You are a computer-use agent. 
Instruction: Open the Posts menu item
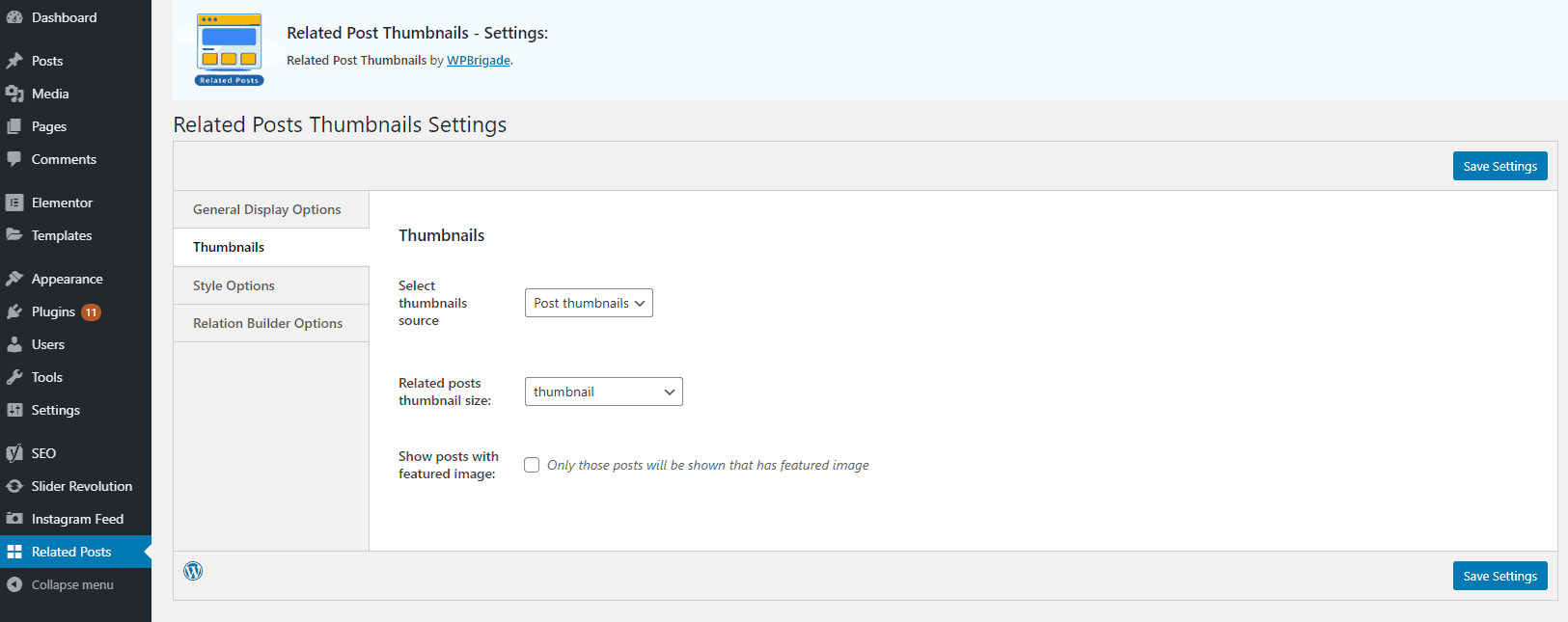75,61
